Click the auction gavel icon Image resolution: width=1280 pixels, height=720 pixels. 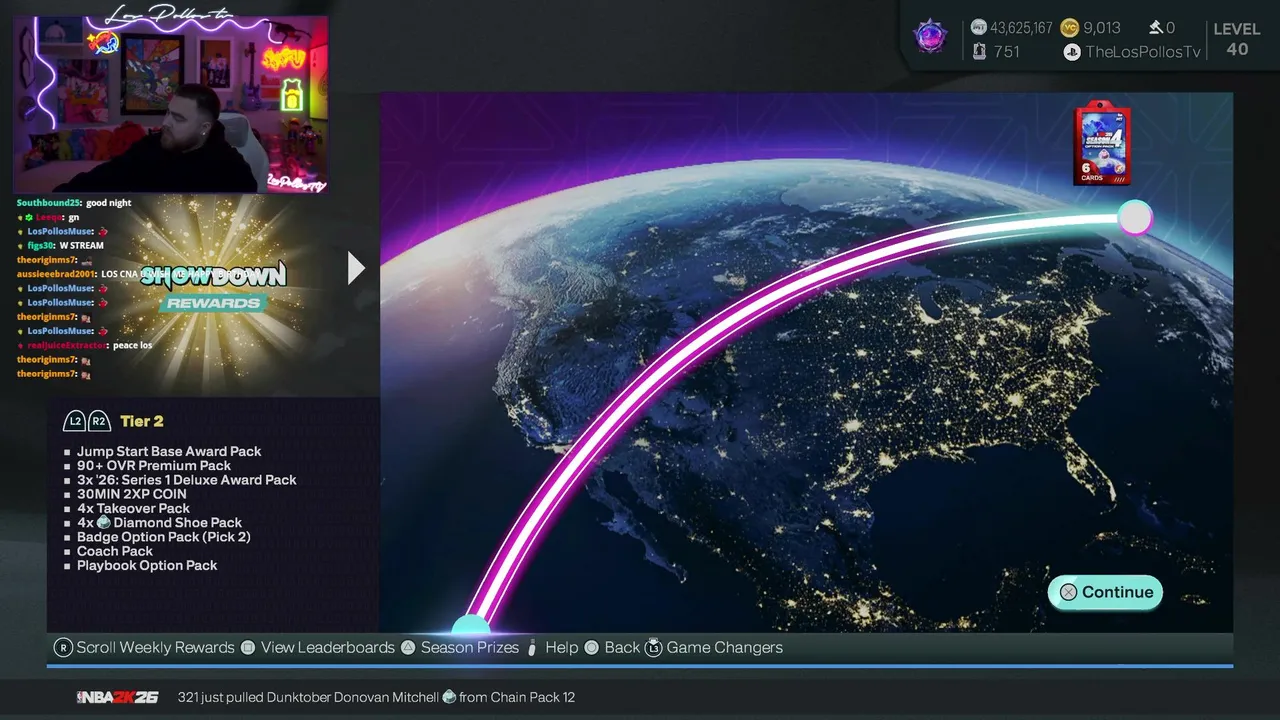click(x=1155, y=28)
